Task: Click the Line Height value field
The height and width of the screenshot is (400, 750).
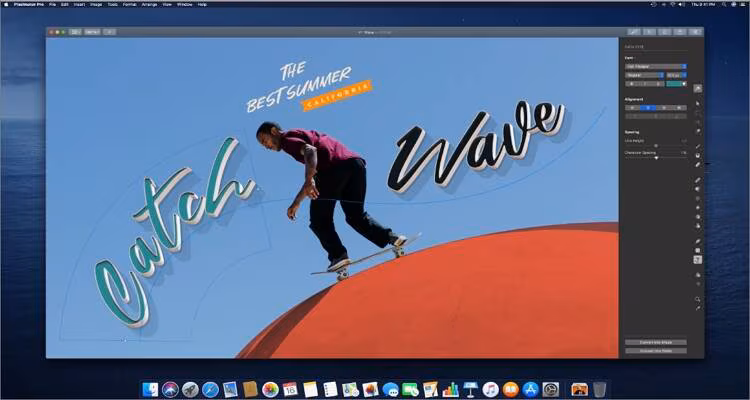Action: tap(684, 140)
